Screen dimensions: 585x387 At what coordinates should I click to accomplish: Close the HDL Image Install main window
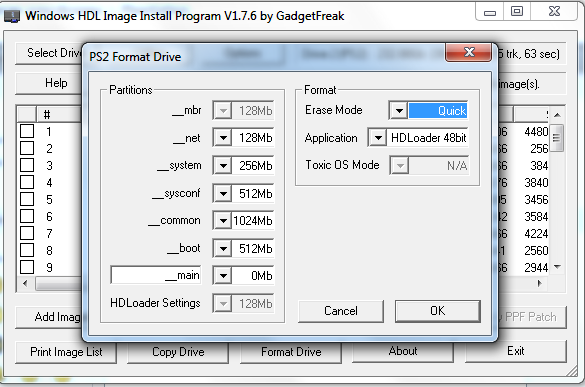click(554, 12)
